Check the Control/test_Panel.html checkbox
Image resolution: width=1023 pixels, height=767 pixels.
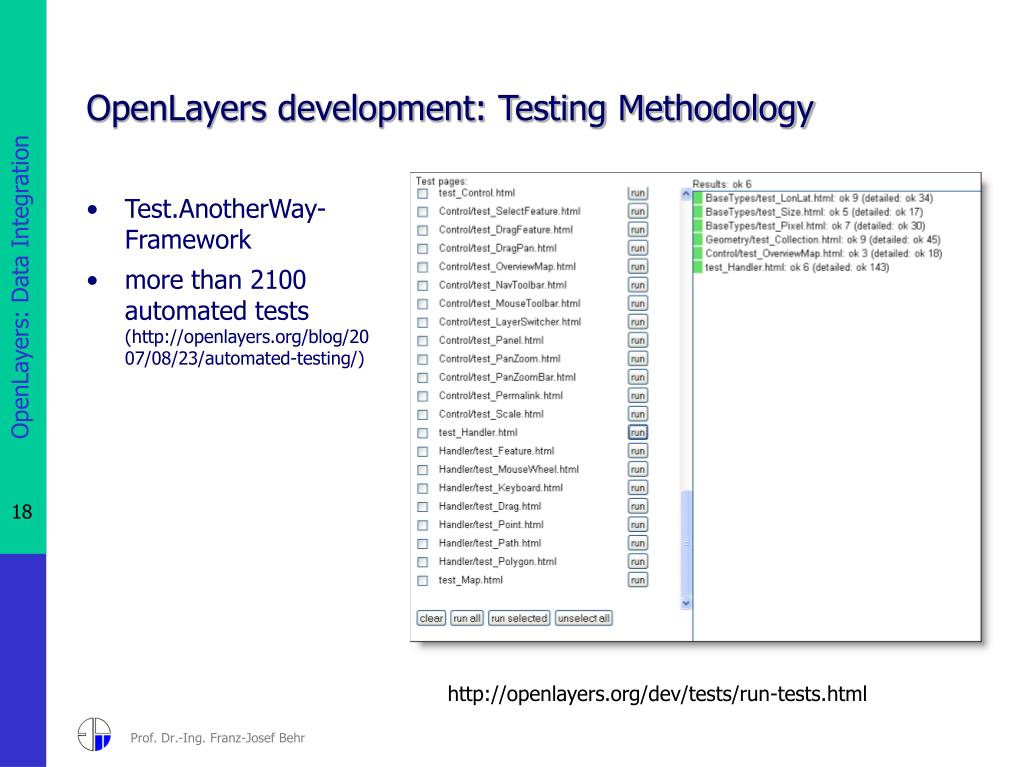pyautogui.click(x=423, y=340)
